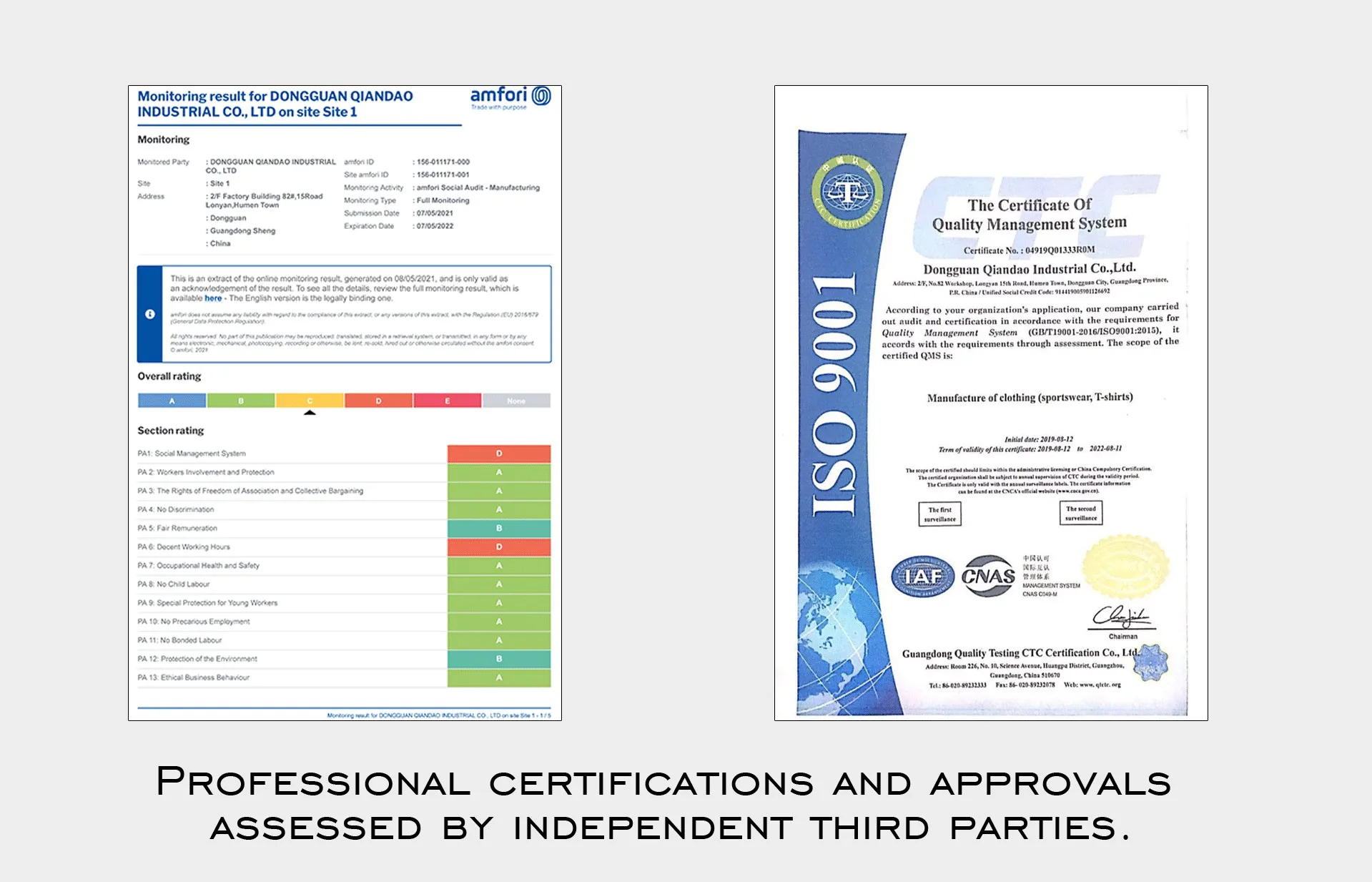Click the D rating cell for PA1 Social Management System
This screenshot has height=882, width=1372.
499,454
